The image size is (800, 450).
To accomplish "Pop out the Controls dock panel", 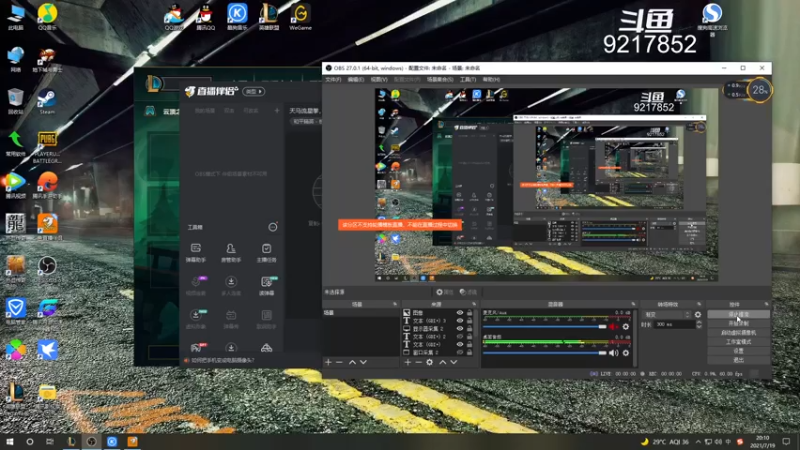I will point(766,304).
